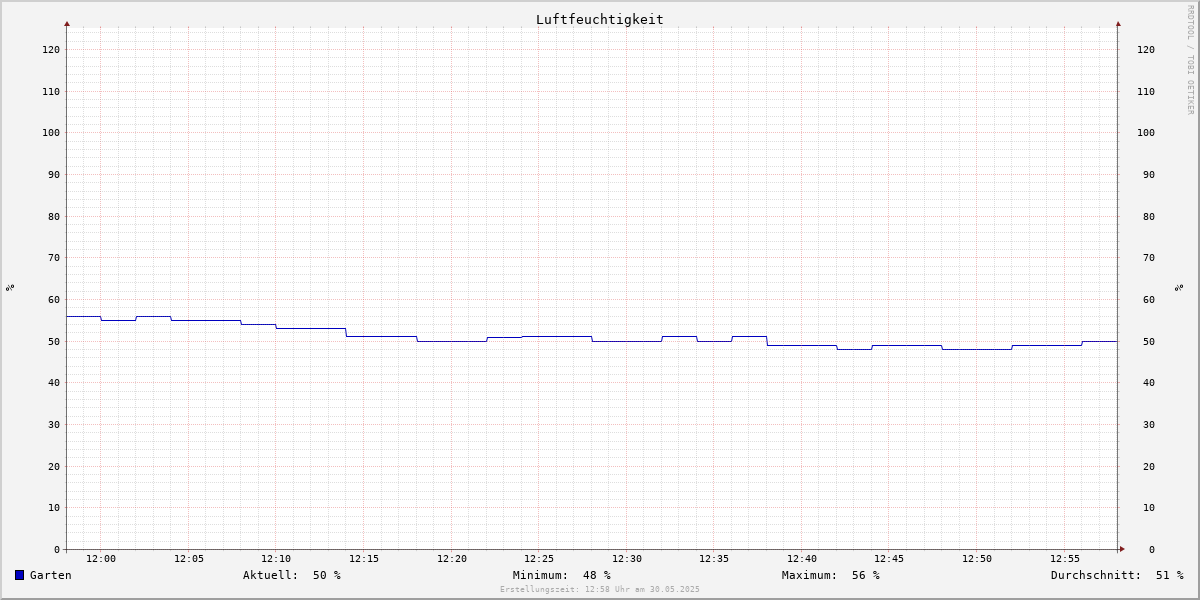The width and height of the screenshot is (1200, 600).
Task: Click the 60 label on left y-axis
Action: click(x=54, y=299)
